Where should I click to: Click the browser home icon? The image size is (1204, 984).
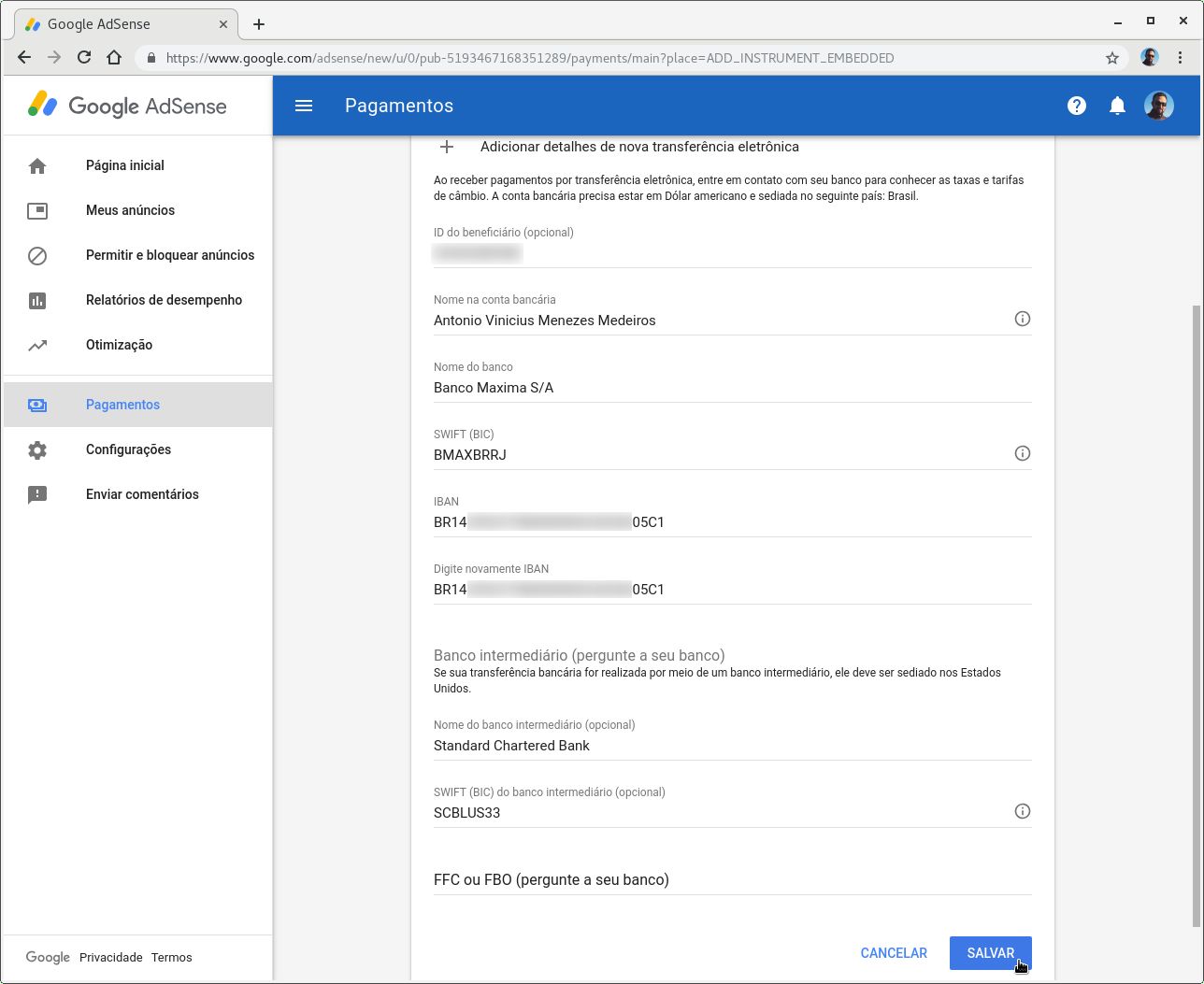pyautogui.click(x=114, y=57)
